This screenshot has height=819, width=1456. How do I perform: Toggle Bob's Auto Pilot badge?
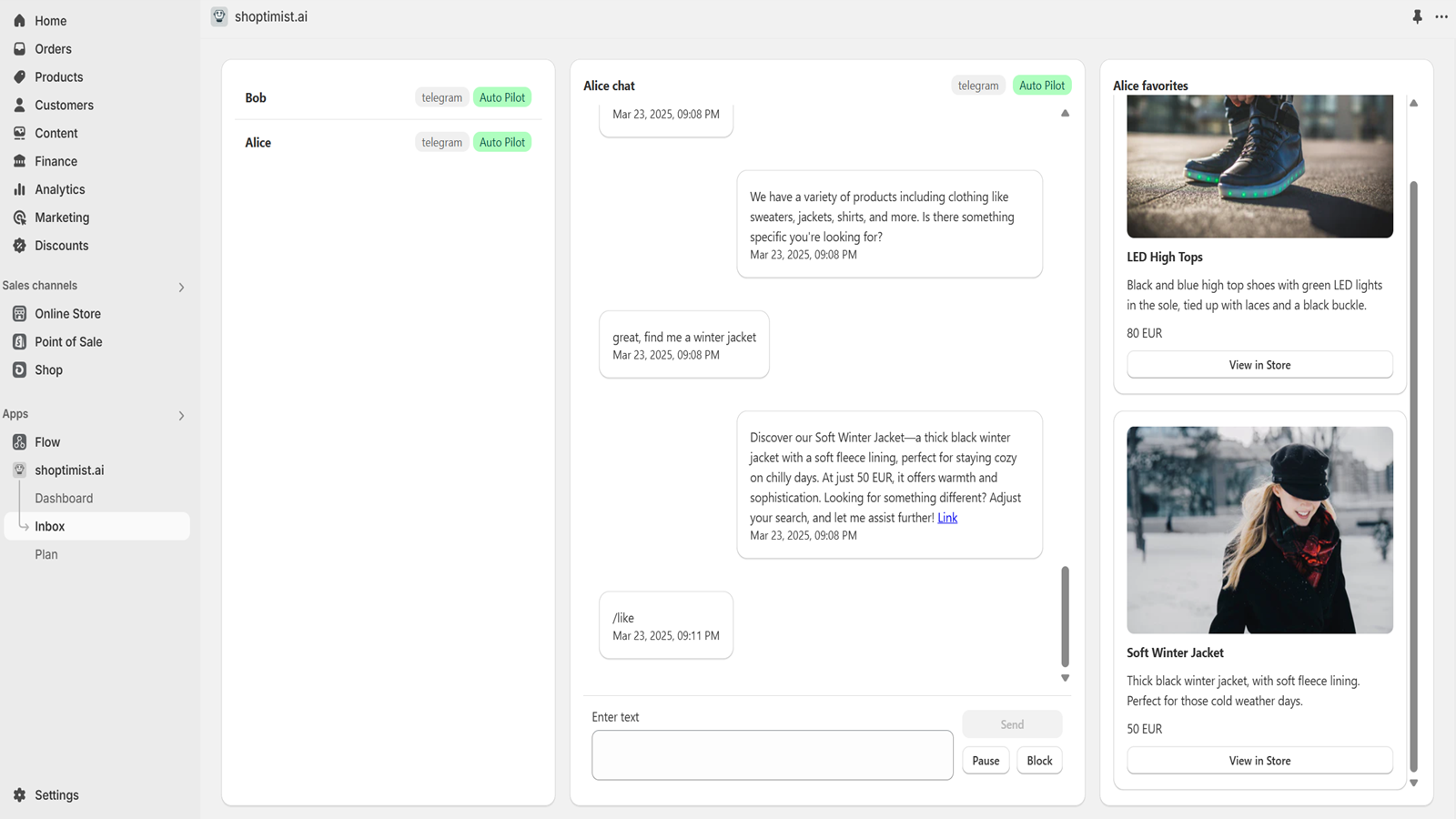point(502,97)
